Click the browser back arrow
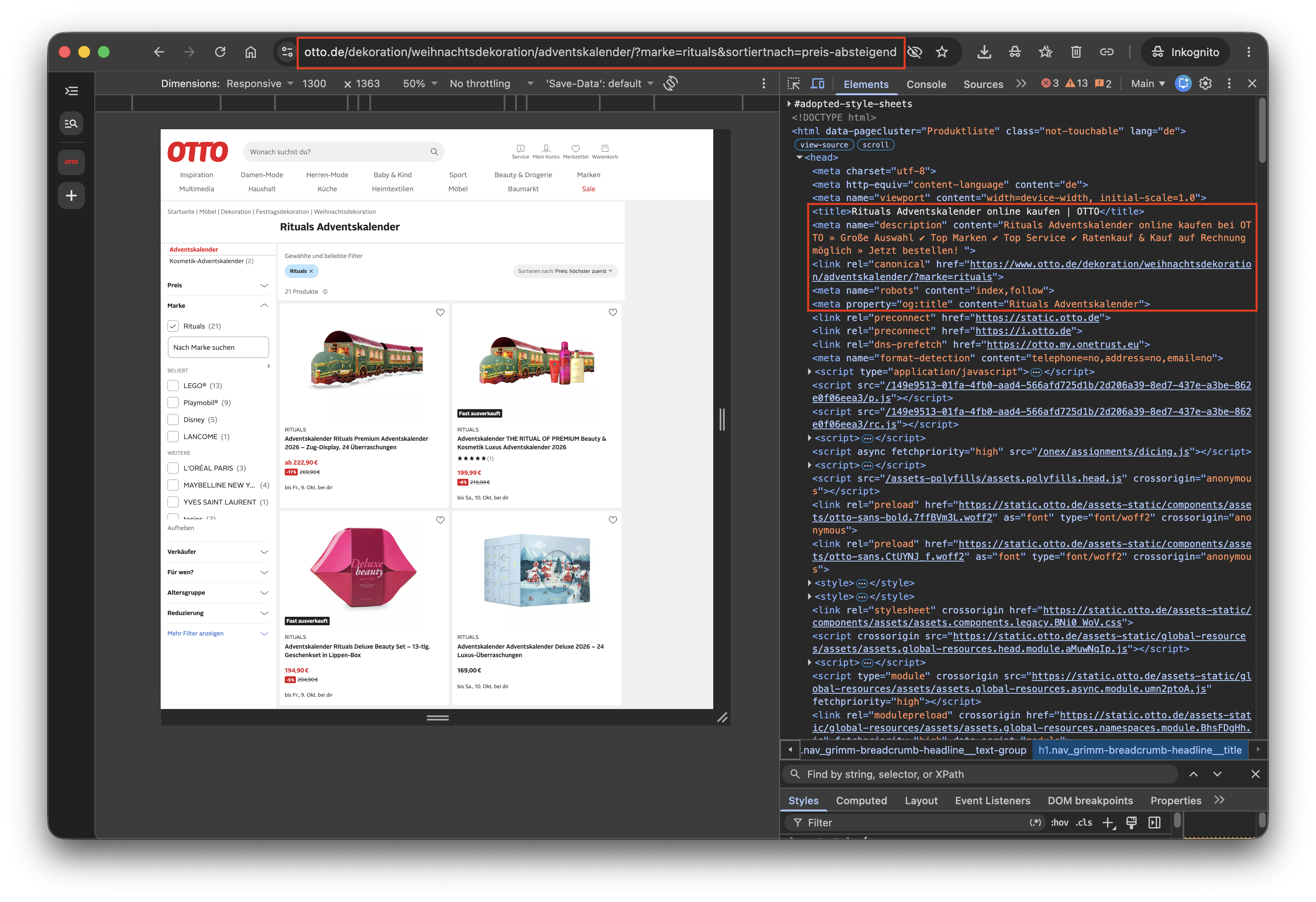This screenshot has height=902, width=1316. click(159, 52)
